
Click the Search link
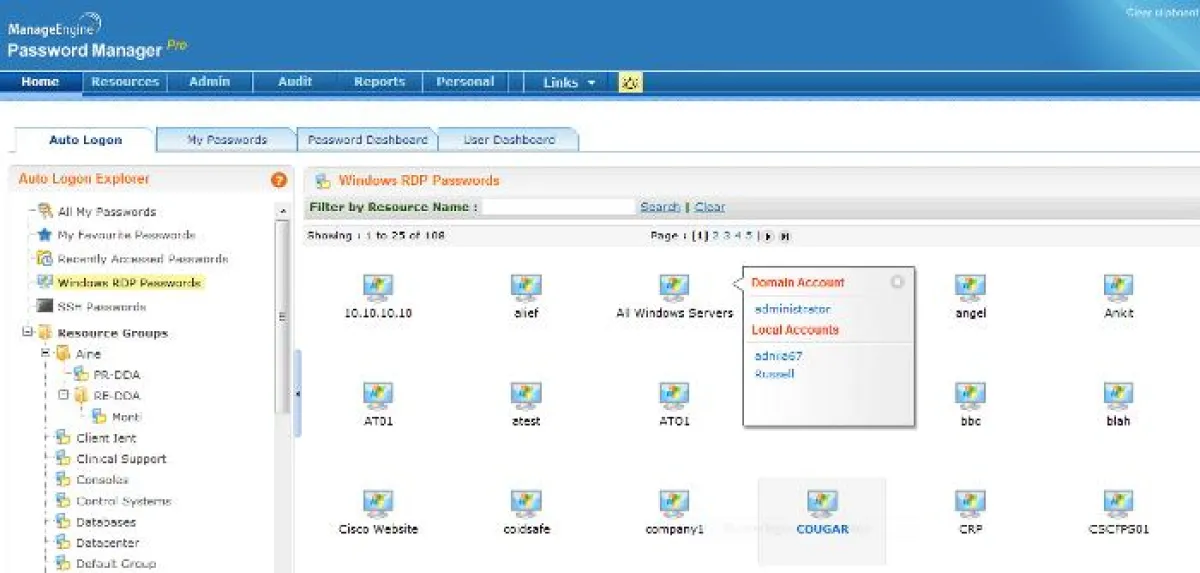point(660,207)
